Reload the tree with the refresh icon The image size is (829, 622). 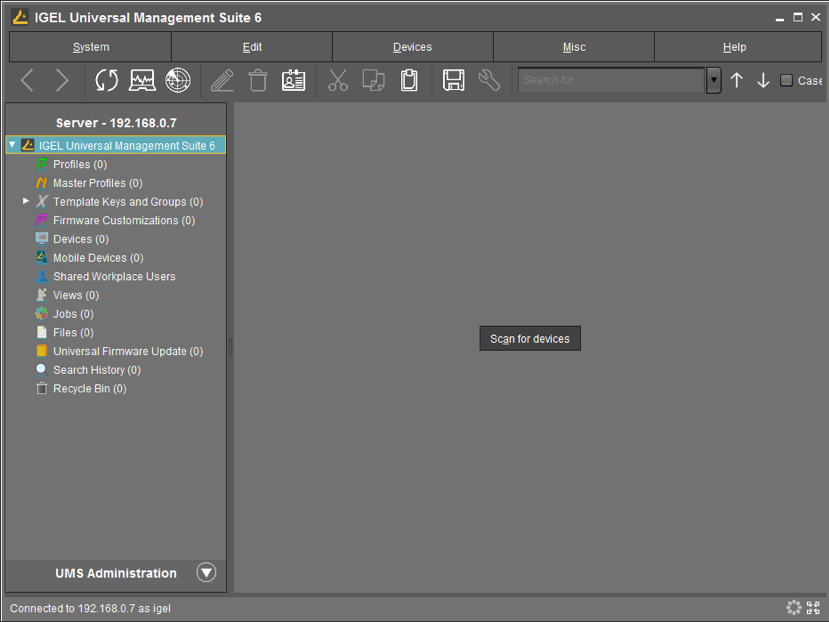107,80
